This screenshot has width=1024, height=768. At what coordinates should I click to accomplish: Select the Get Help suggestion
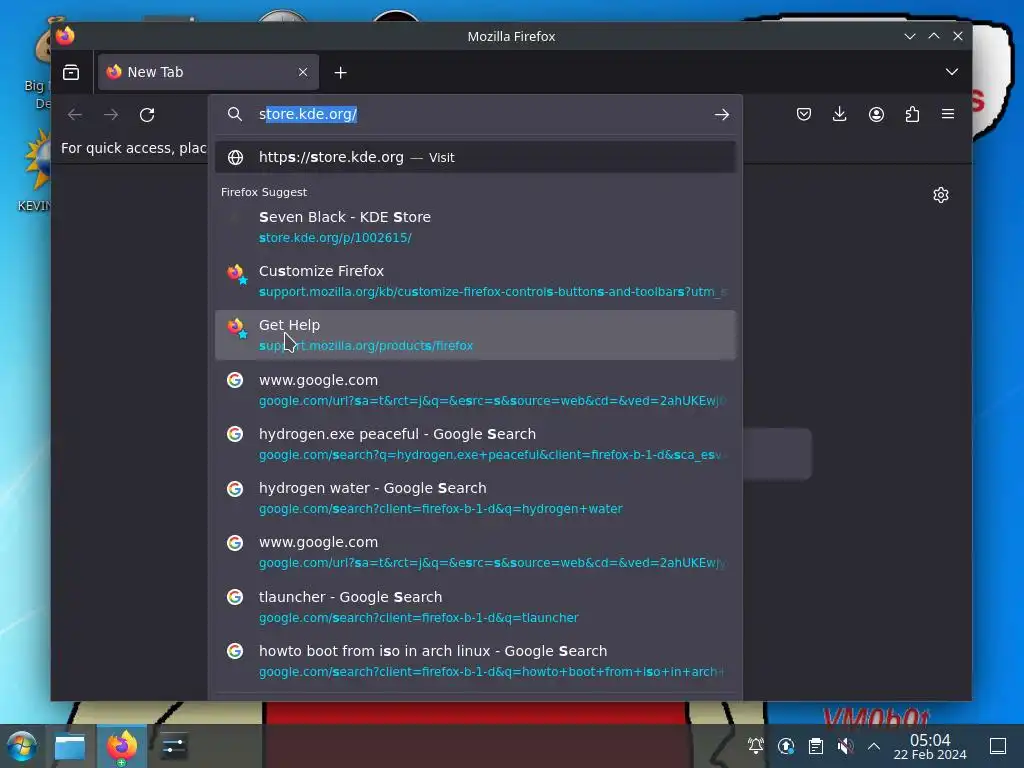[x=475, y=334]
